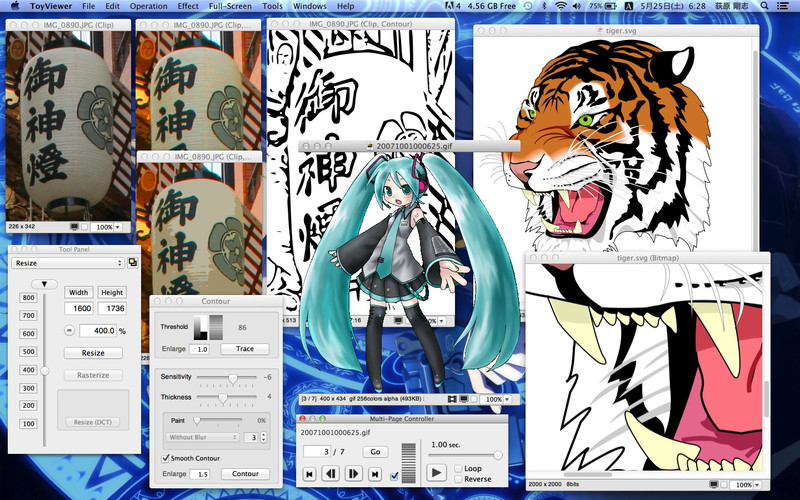800x500 pixels.
Task: Open the Full-Screen menu
Action: coord(230,6)
